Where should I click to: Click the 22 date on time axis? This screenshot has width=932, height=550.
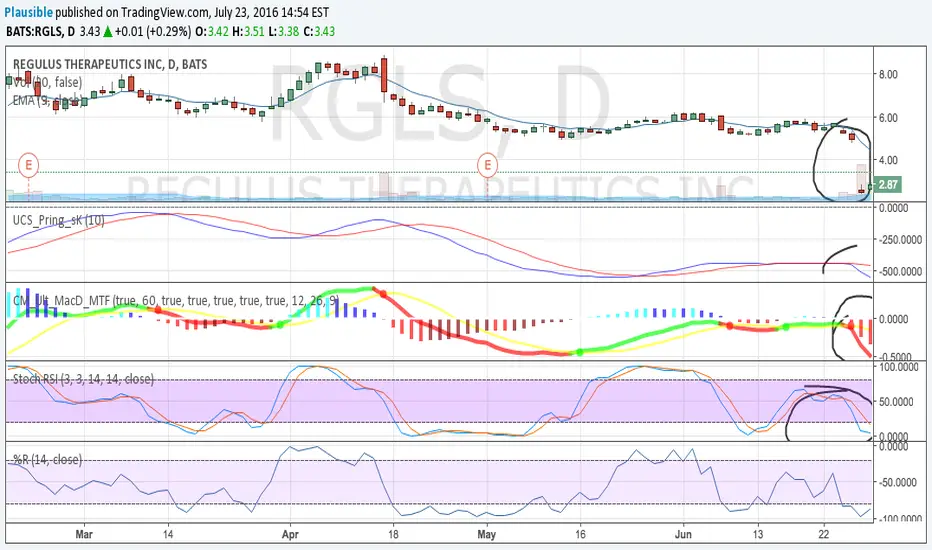[x=824, y=534]
